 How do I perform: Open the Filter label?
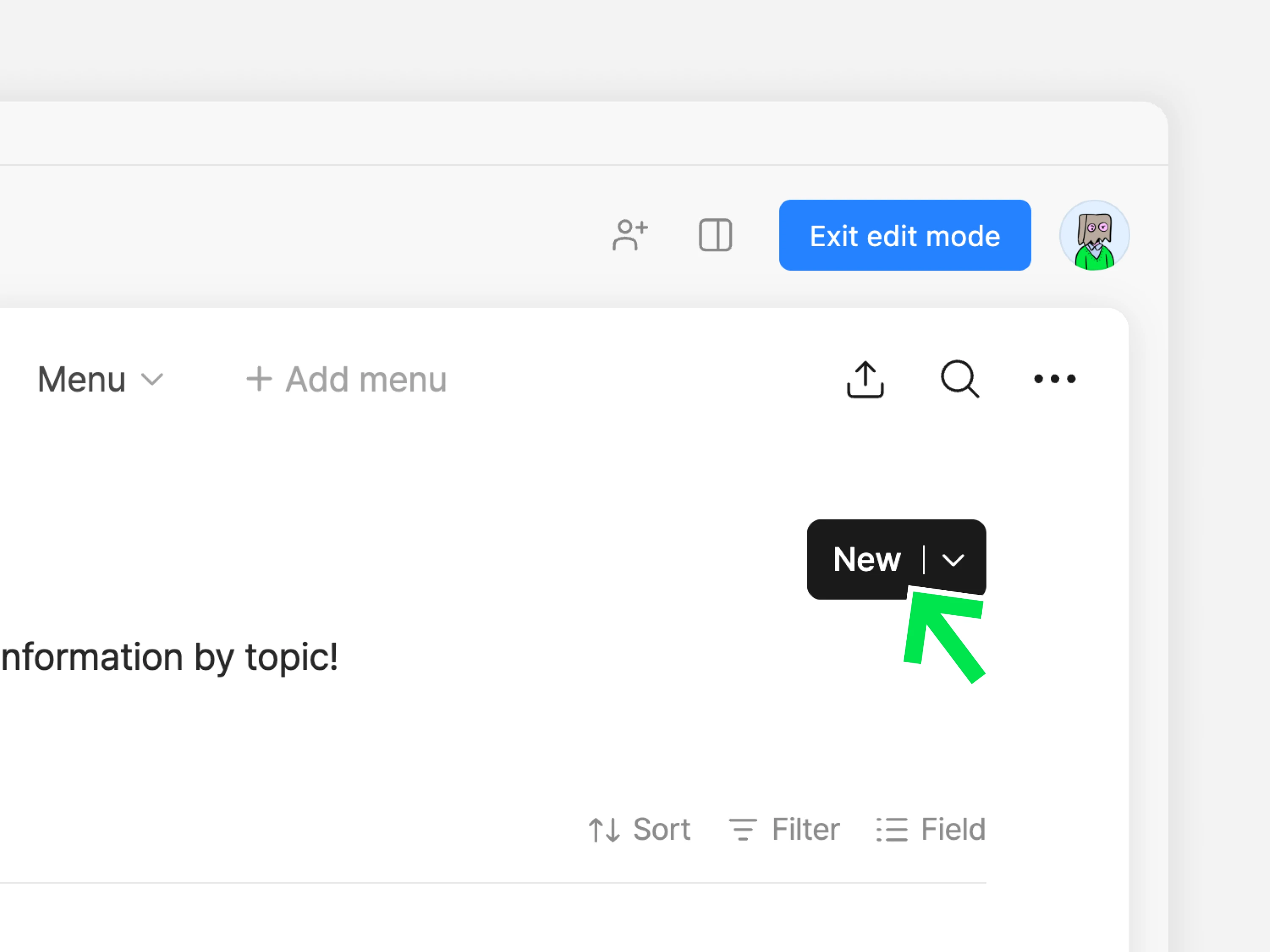click(806, 829)
